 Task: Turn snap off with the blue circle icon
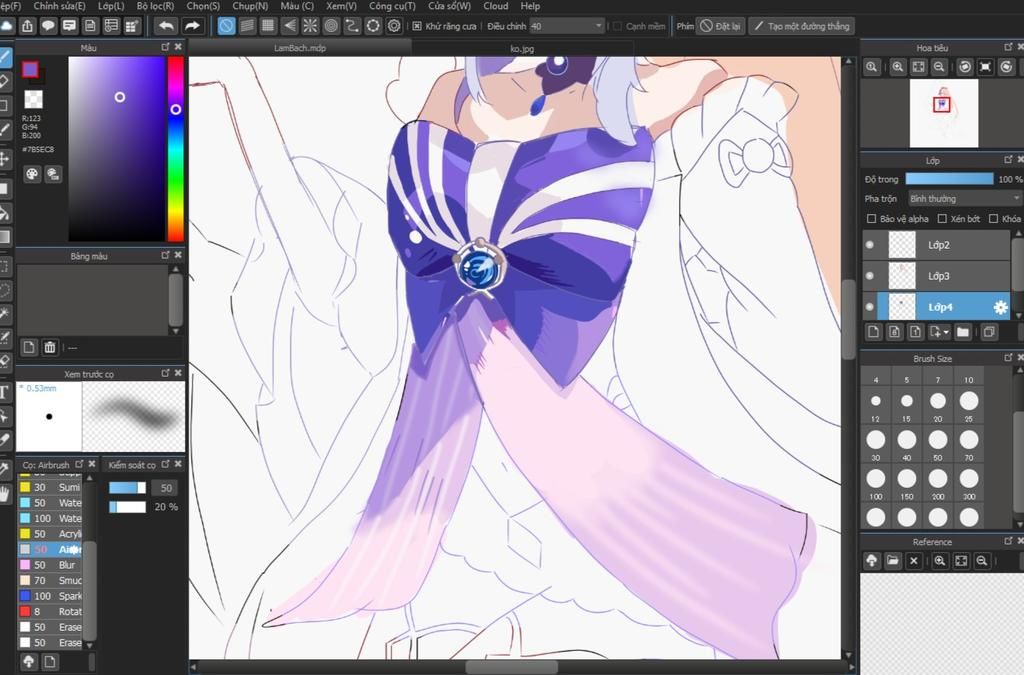click(x=226, y=26)
